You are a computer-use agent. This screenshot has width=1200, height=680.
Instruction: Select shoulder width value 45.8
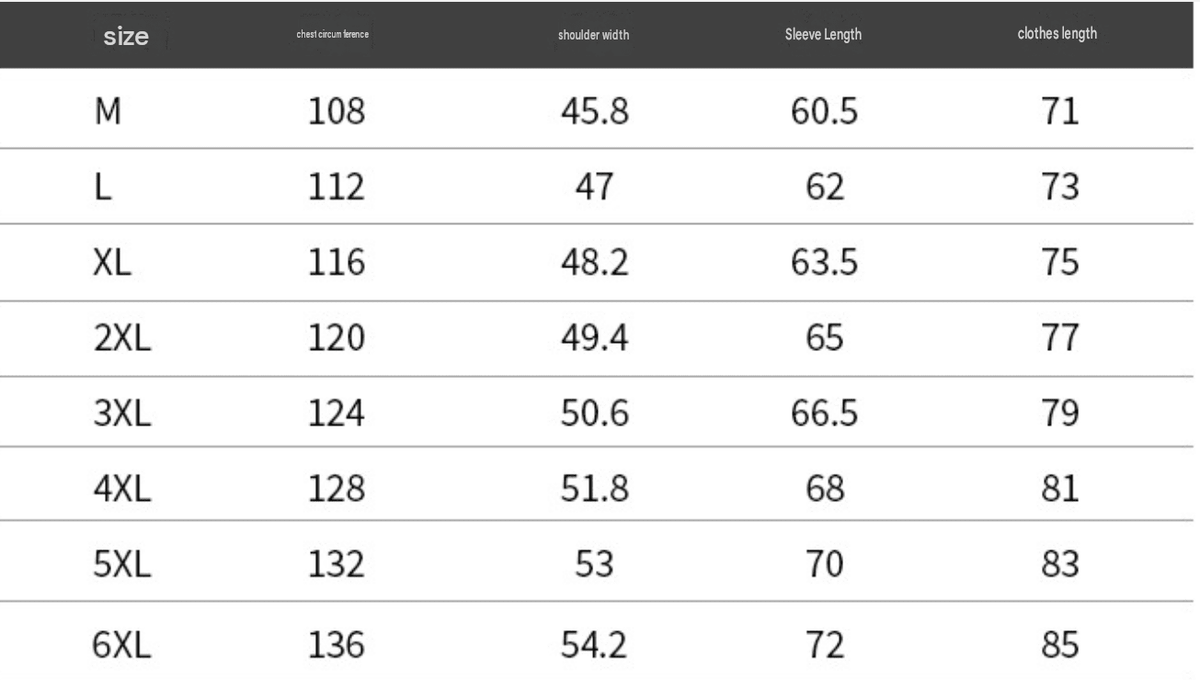click(594, 112)
